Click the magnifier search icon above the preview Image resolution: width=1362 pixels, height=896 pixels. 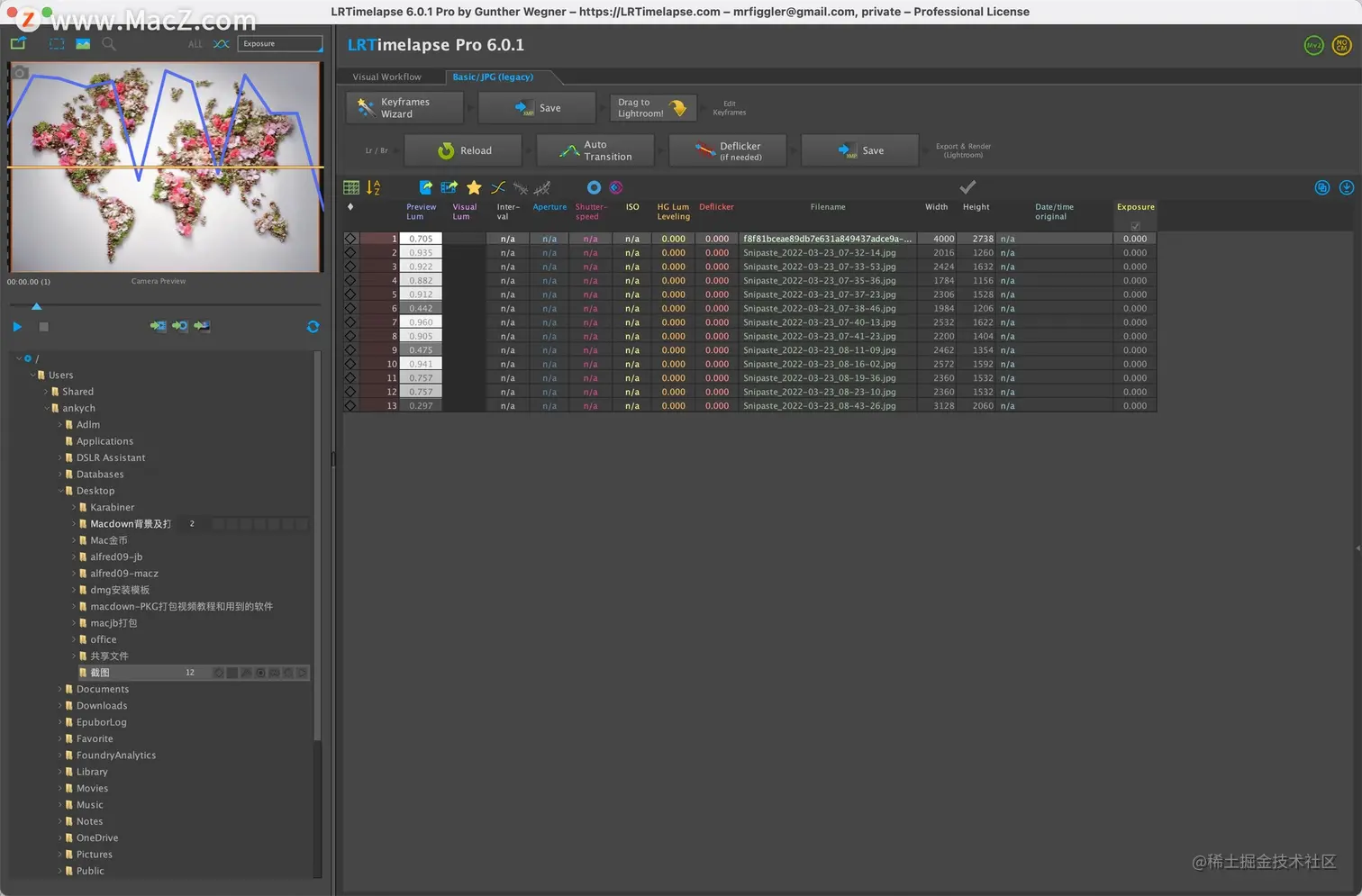click(x=109, y=43)
